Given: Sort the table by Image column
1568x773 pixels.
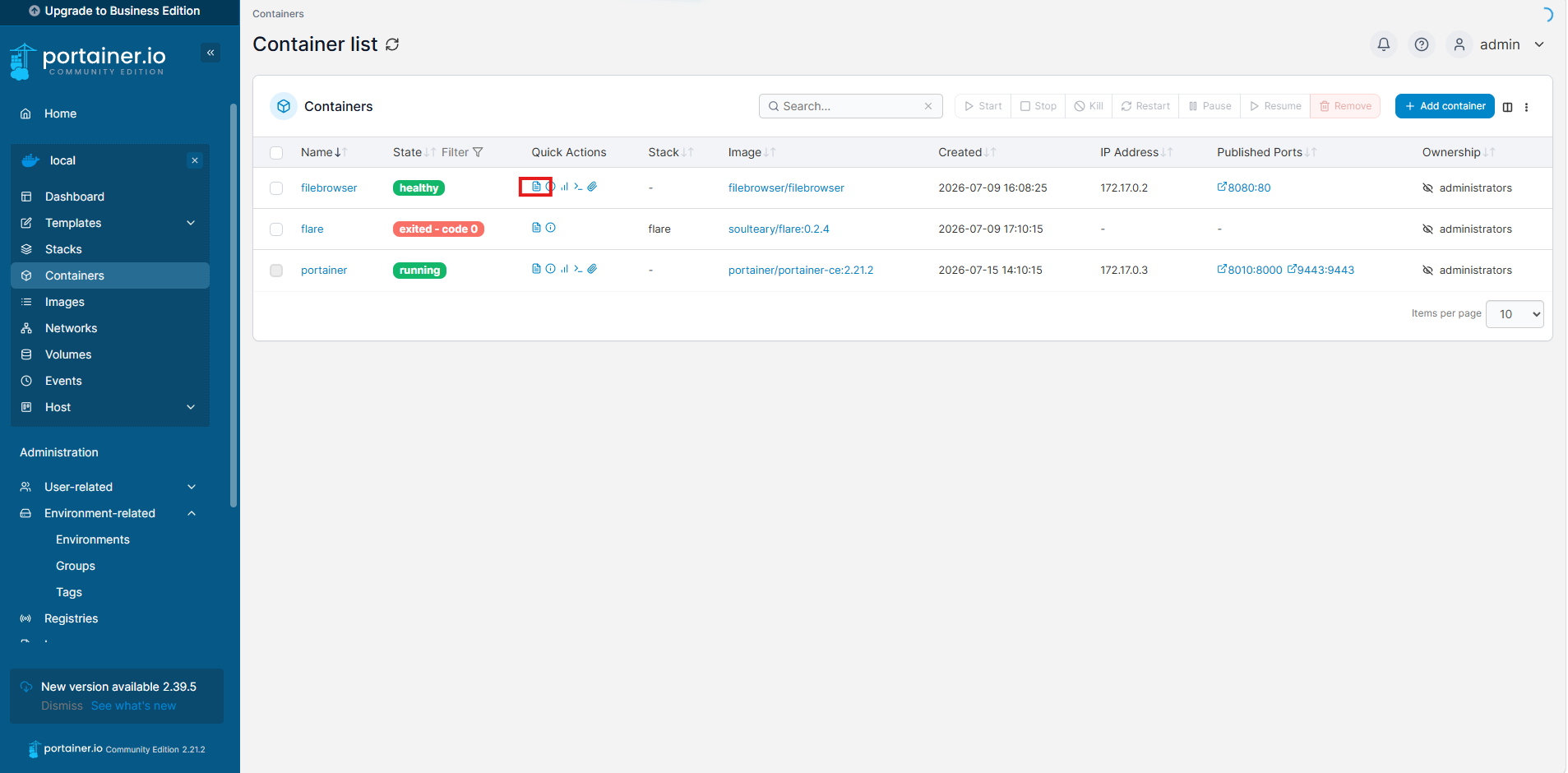Looking at the screenshot, I should coord(752,152).
